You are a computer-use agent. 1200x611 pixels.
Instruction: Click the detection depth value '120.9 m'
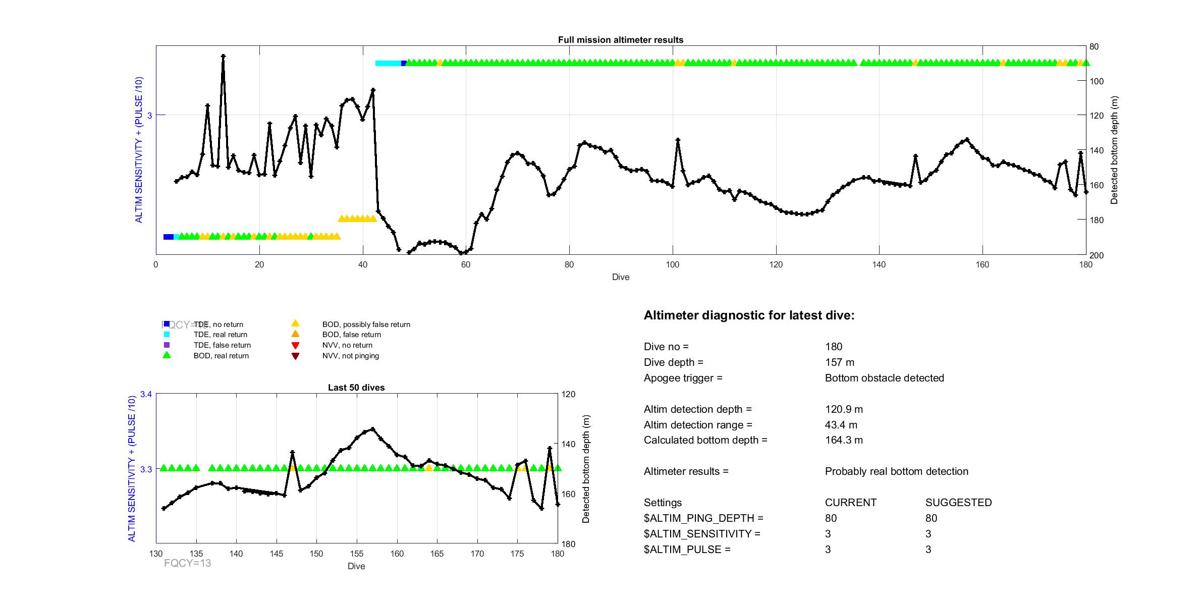point(844,409)
